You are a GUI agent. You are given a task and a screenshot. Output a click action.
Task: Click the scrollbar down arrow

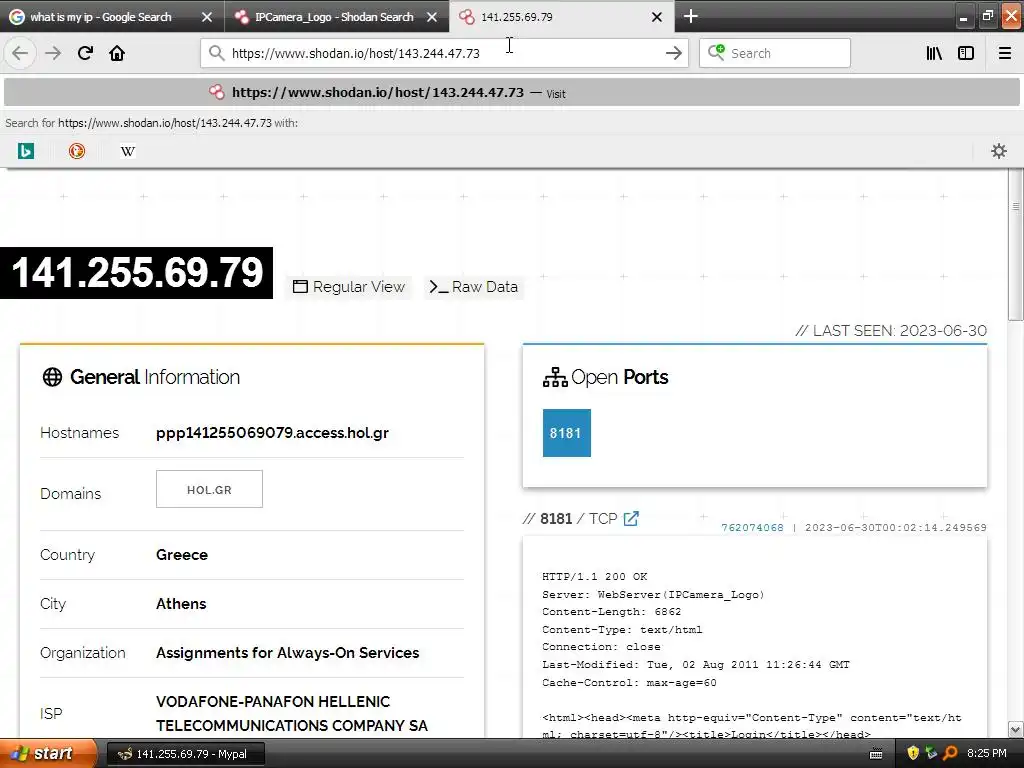coord(1016,729)
